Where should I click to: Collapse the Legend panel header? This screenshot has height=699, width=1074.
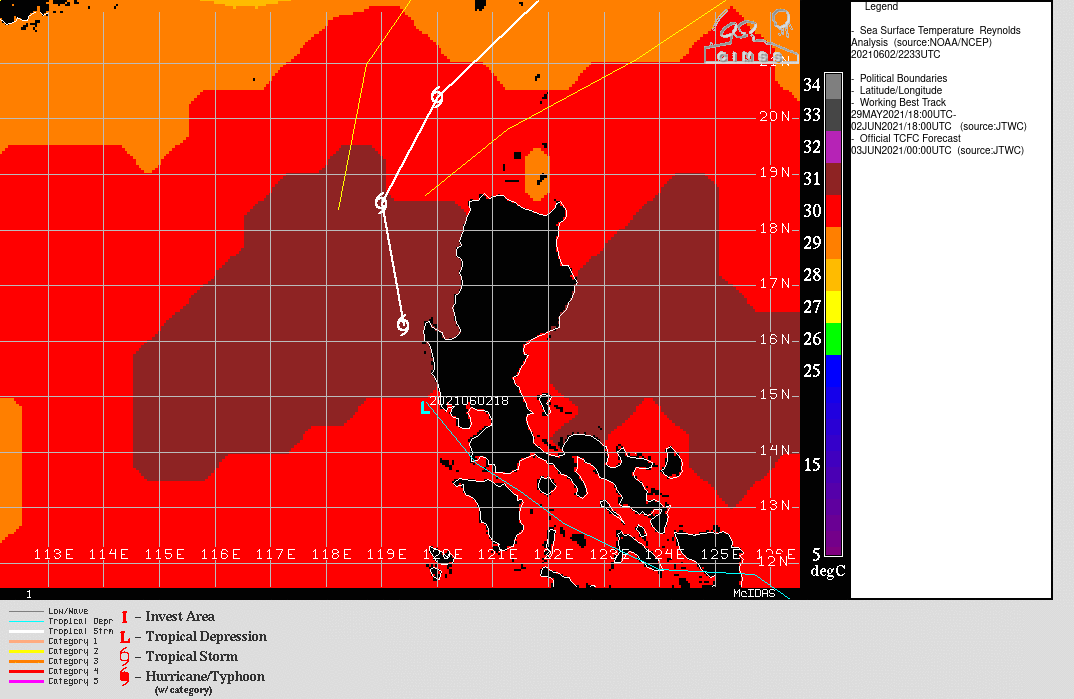click(884, 7)
